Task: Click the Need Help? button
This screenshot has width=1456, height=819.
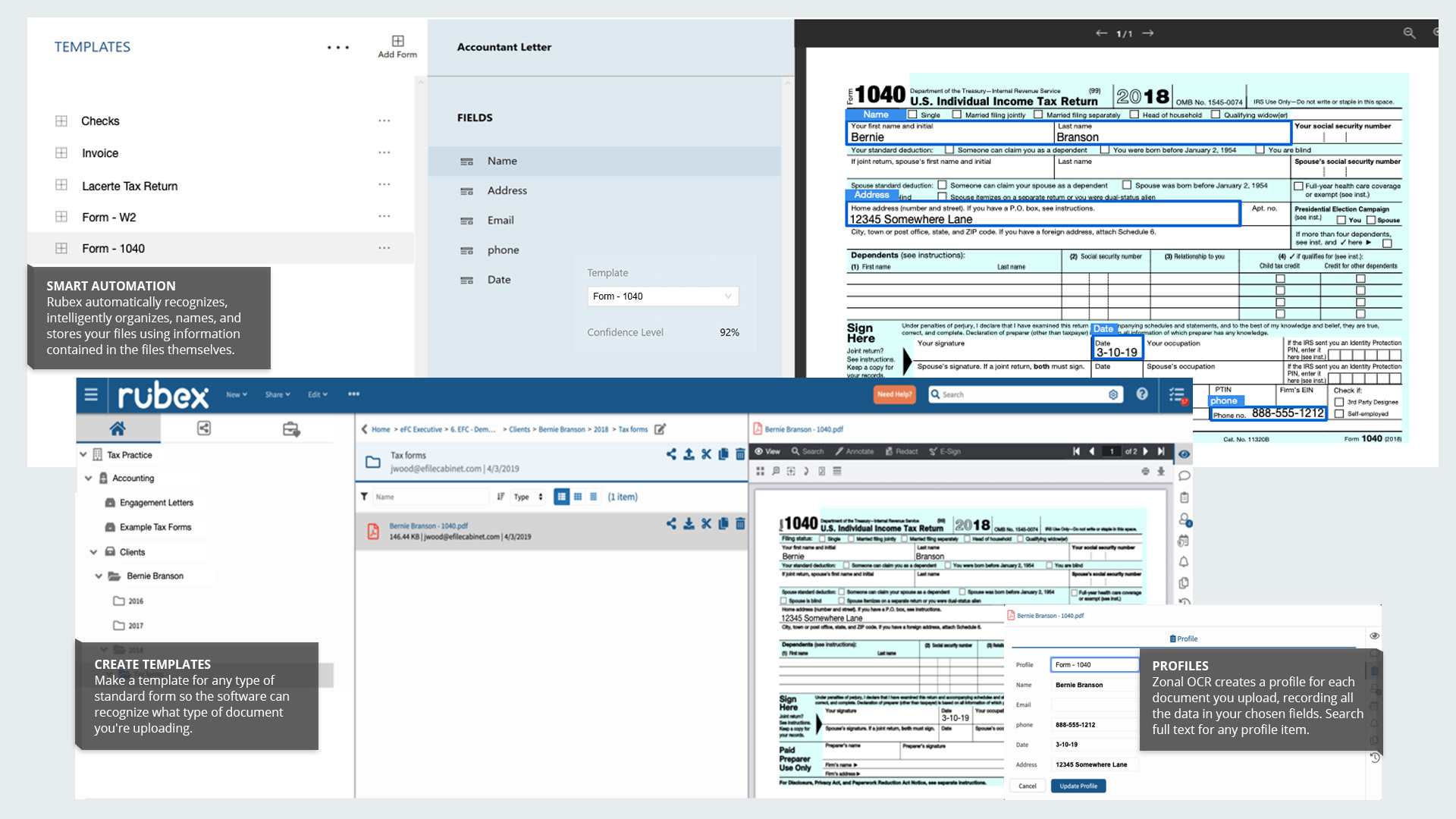Action: (x=894, y=394)
